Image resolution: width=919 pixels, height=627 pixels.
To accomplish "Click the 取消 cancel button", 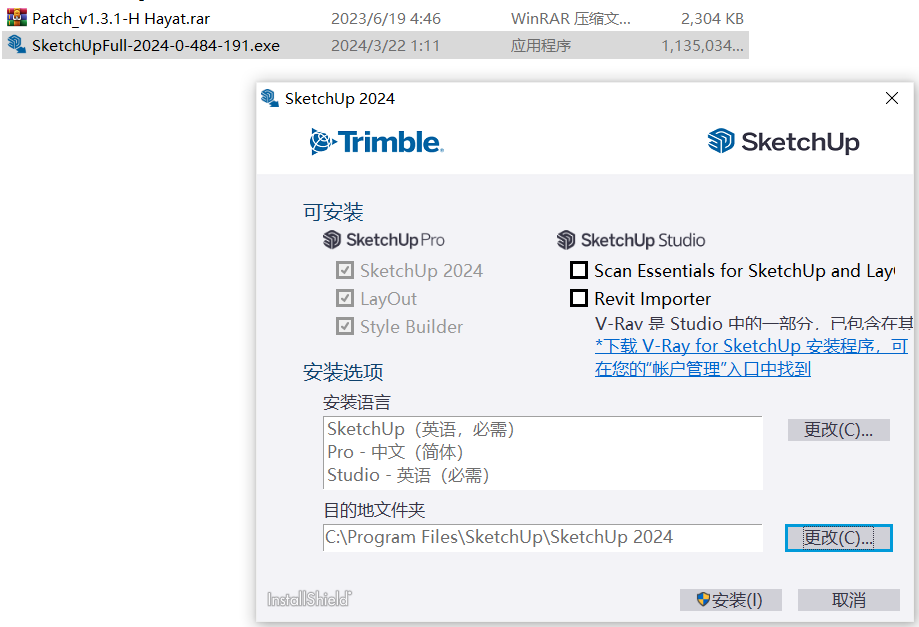I will pyautogui.click(x=848, y=600).
